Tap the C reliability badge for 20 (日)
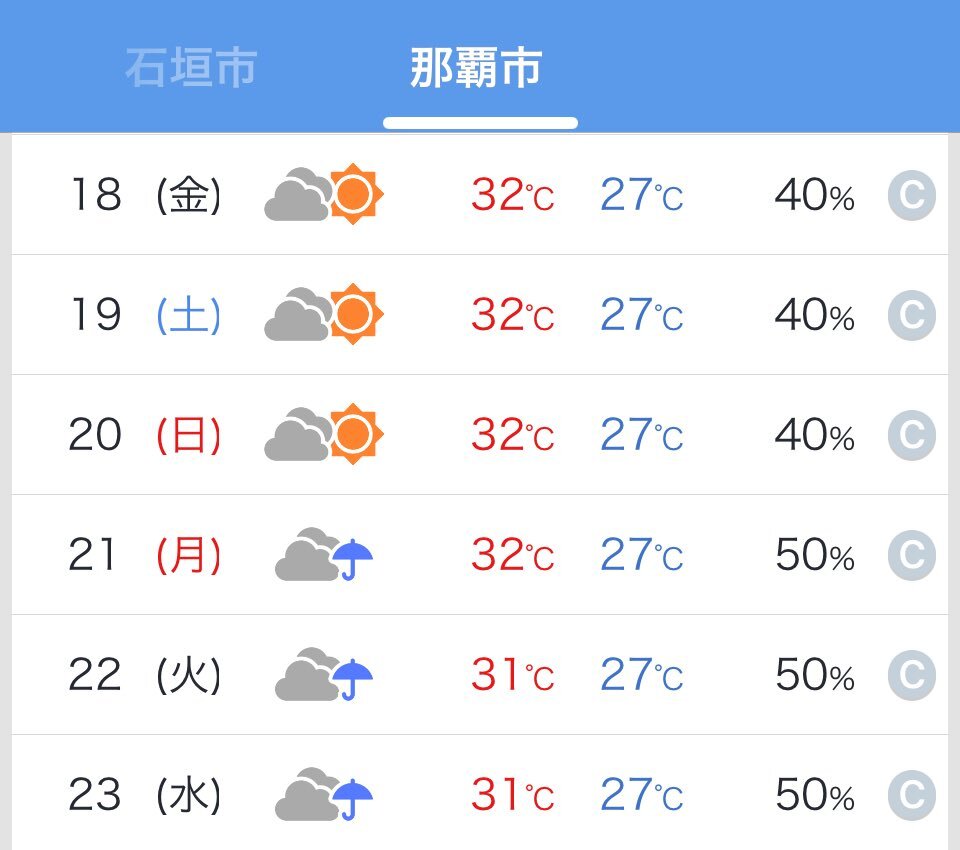Image resolution: width=960 pixels, height=850 pixels. point(912,435)
